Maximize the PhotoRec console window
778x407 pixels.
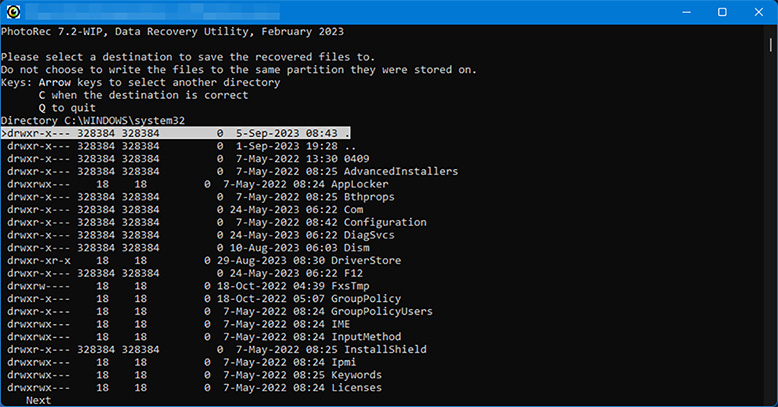coord(722,12)
